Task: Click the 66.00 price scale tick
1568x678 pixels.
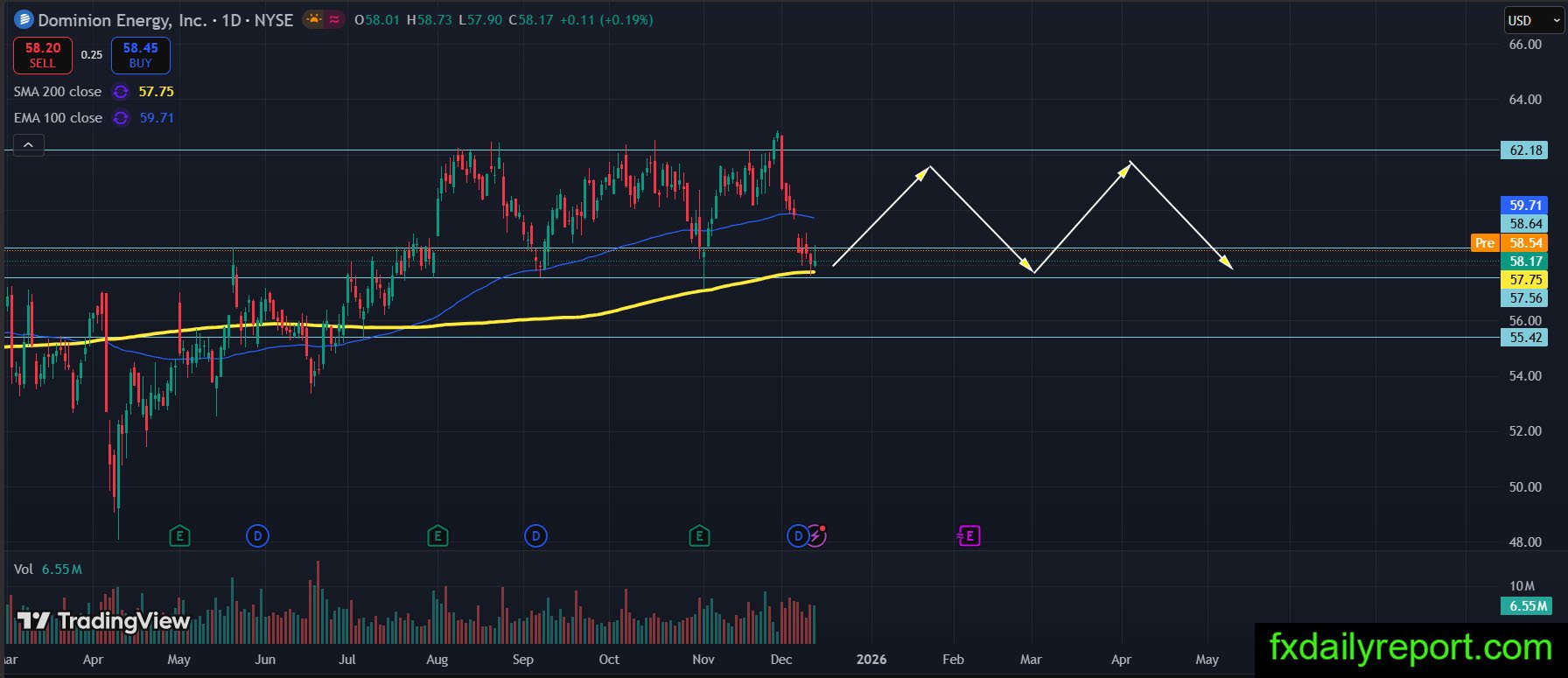Action: click(x=1525, y=45)
